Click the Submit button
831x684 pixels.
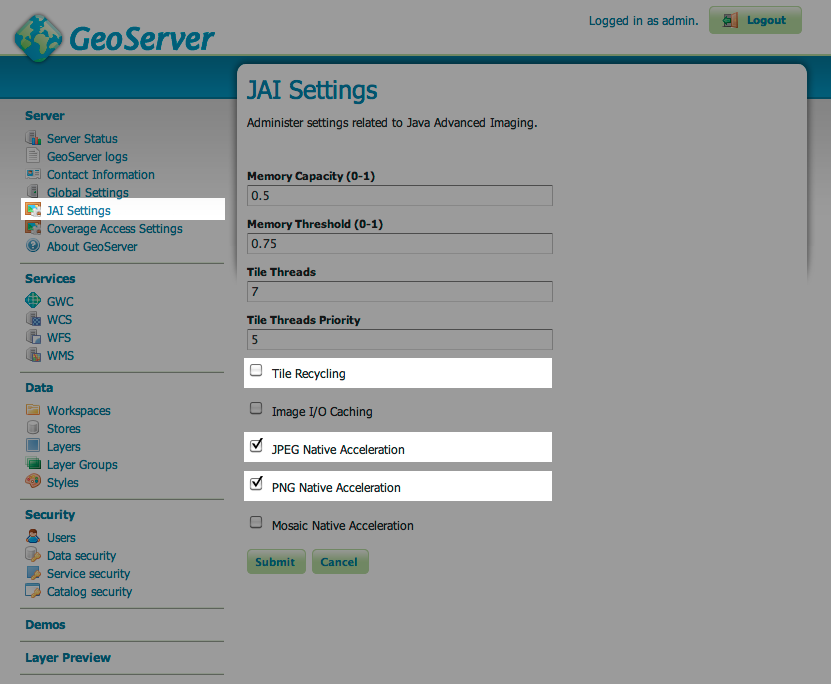(276, 562)
